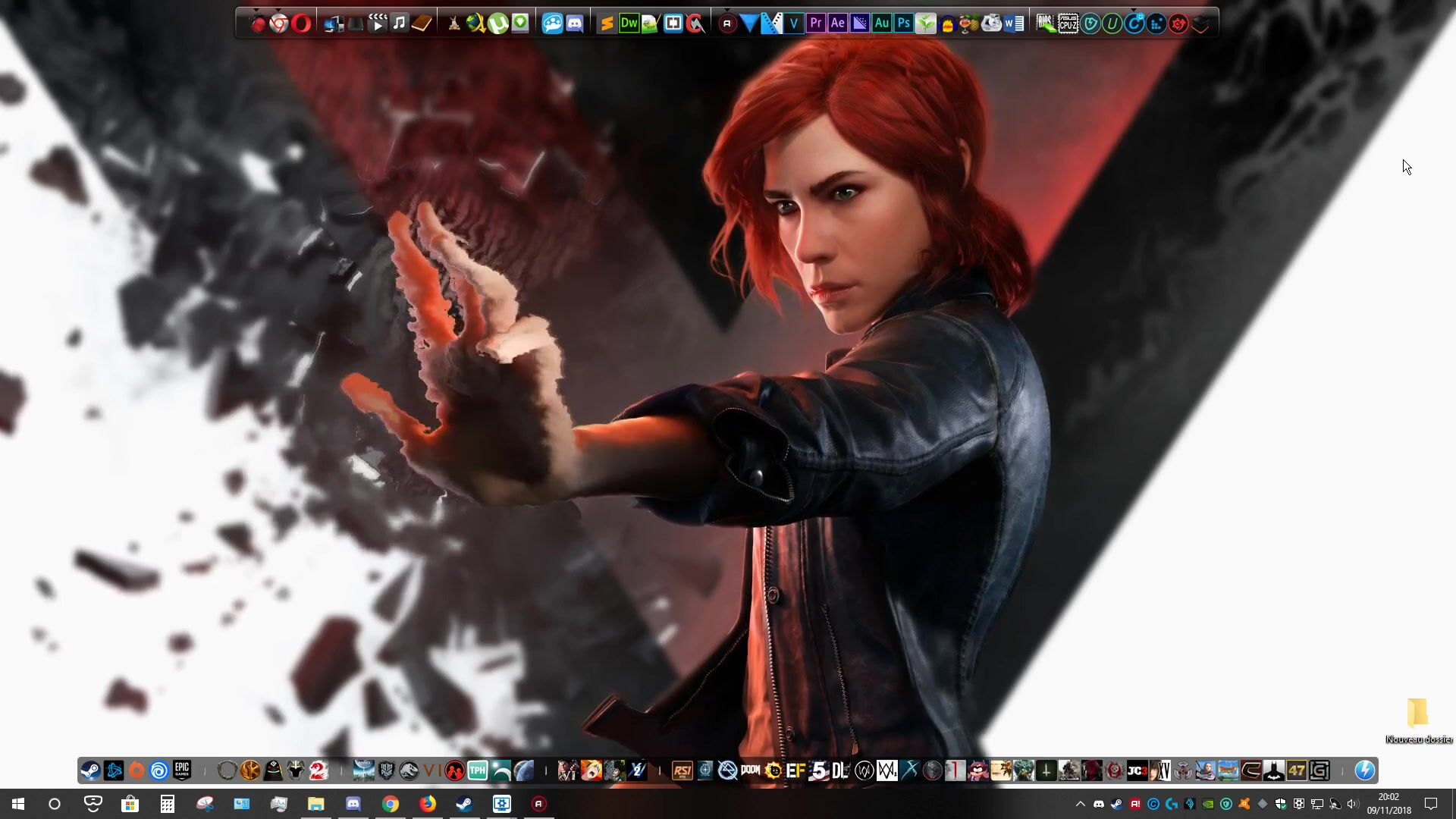This screenshot has height=819, width=1456.
Task: Launch Opera from the top dock
Action: 301,24
